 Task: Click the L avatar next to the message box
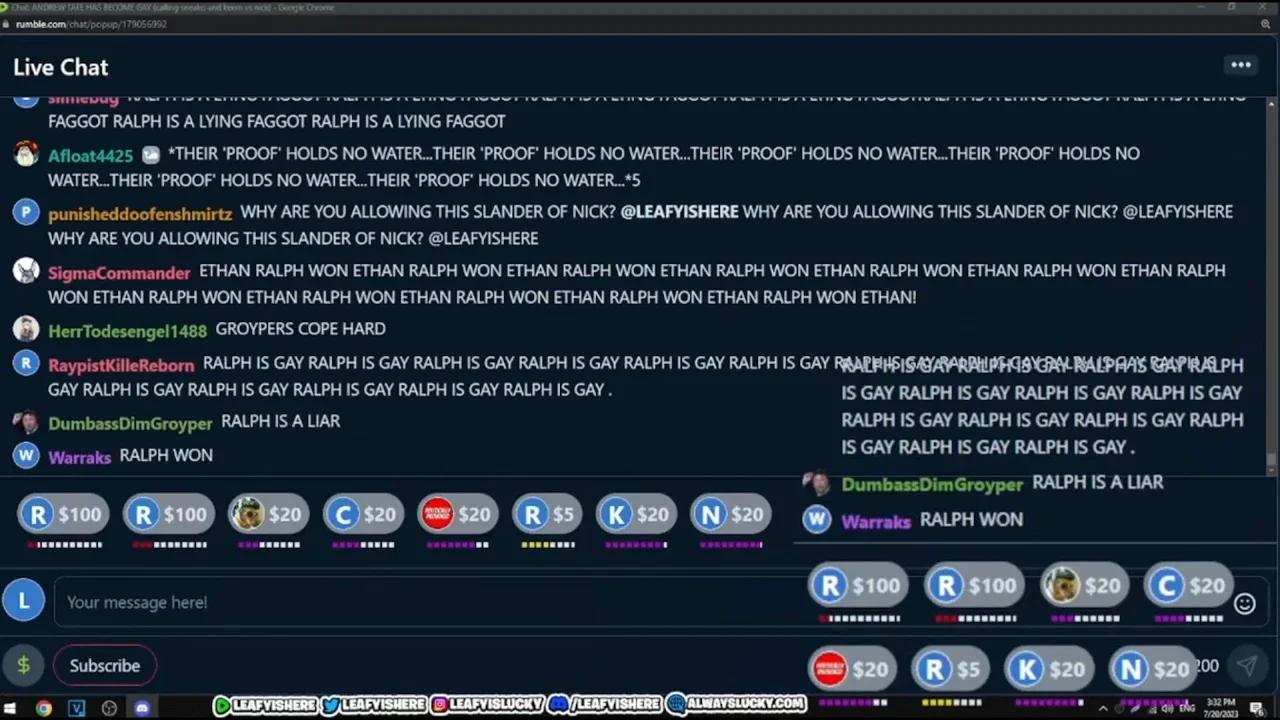point(23,600)
